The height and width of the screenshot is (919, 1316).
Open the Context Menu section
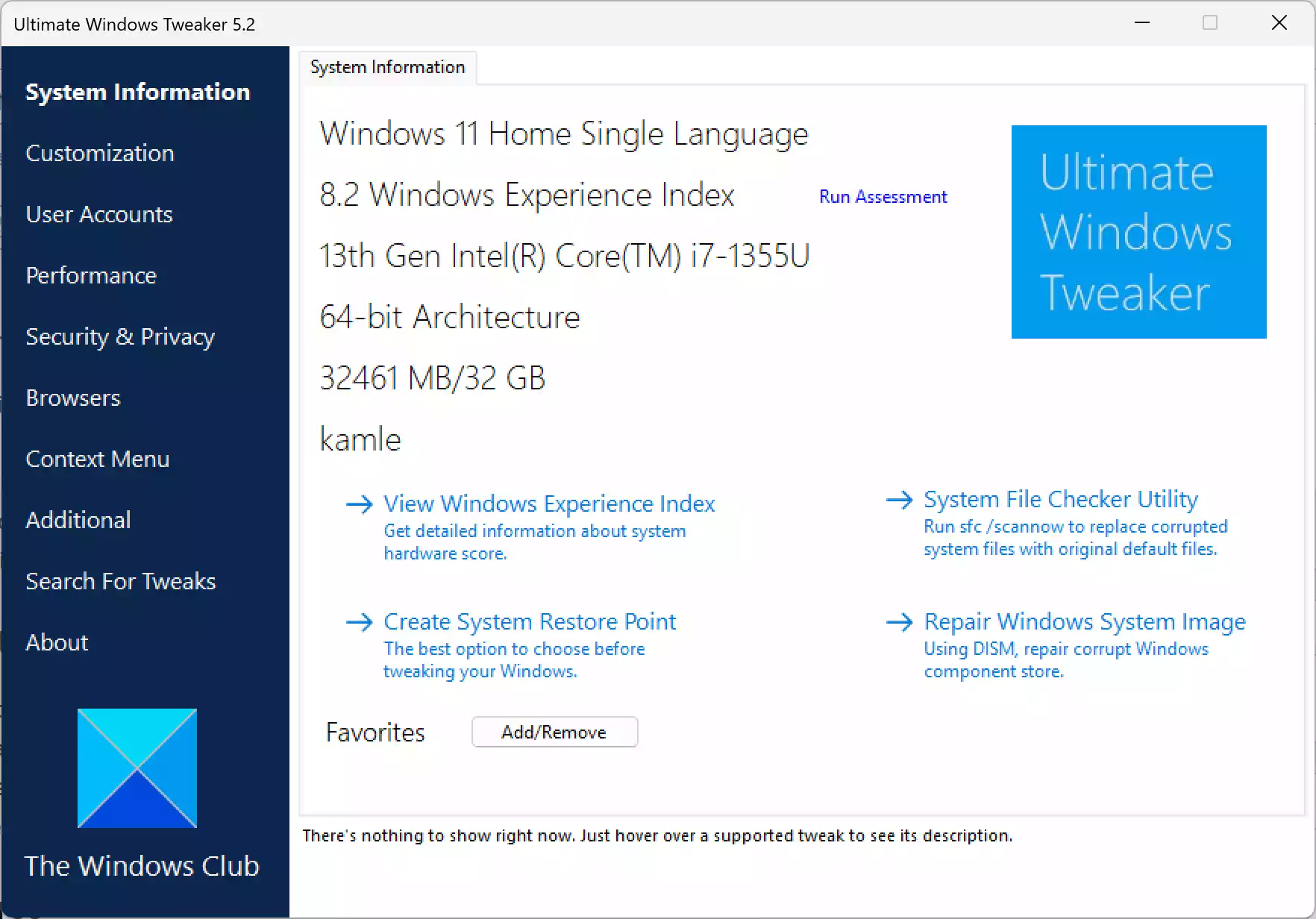(x=97, y=459)
